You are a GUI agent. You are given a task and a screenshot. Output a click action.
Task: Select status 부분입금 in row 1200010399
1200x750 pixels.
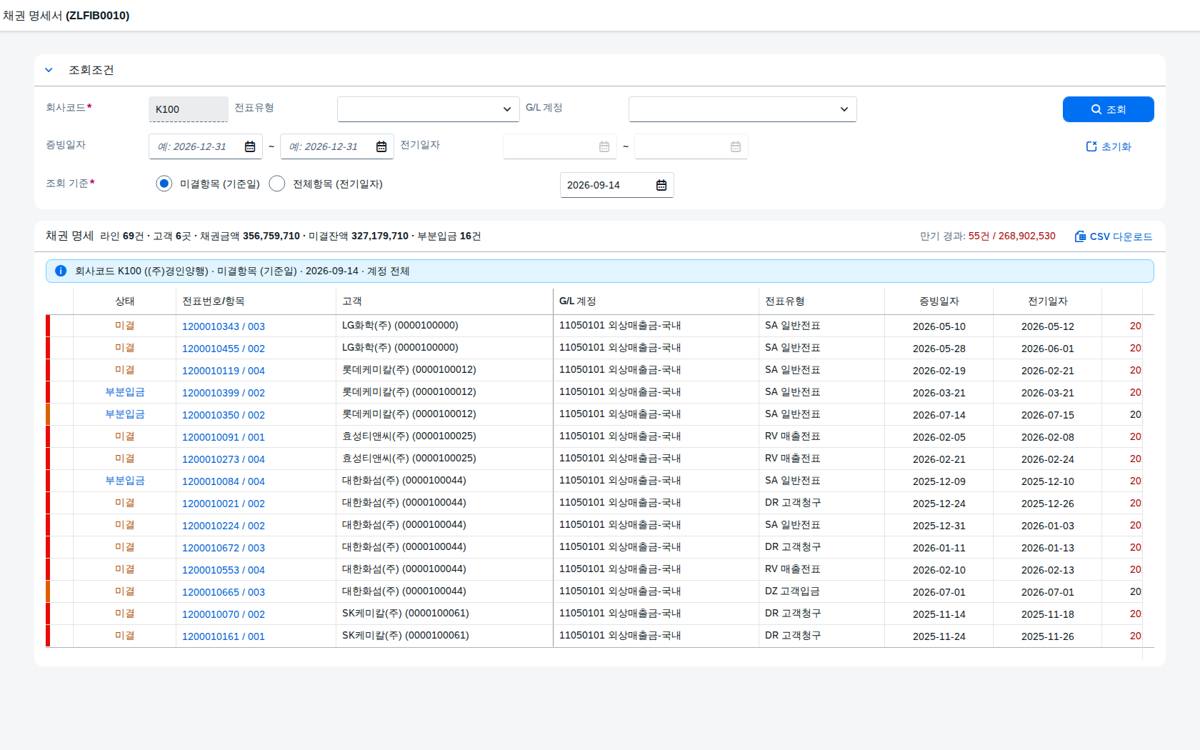125,392
